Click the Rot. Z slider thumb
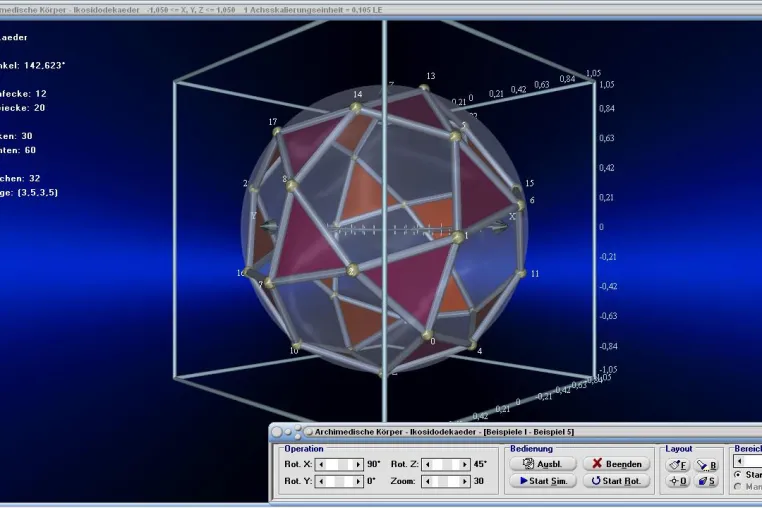This screenshot has height=508, width=762. pyautogui.click(x=449, y=464)
